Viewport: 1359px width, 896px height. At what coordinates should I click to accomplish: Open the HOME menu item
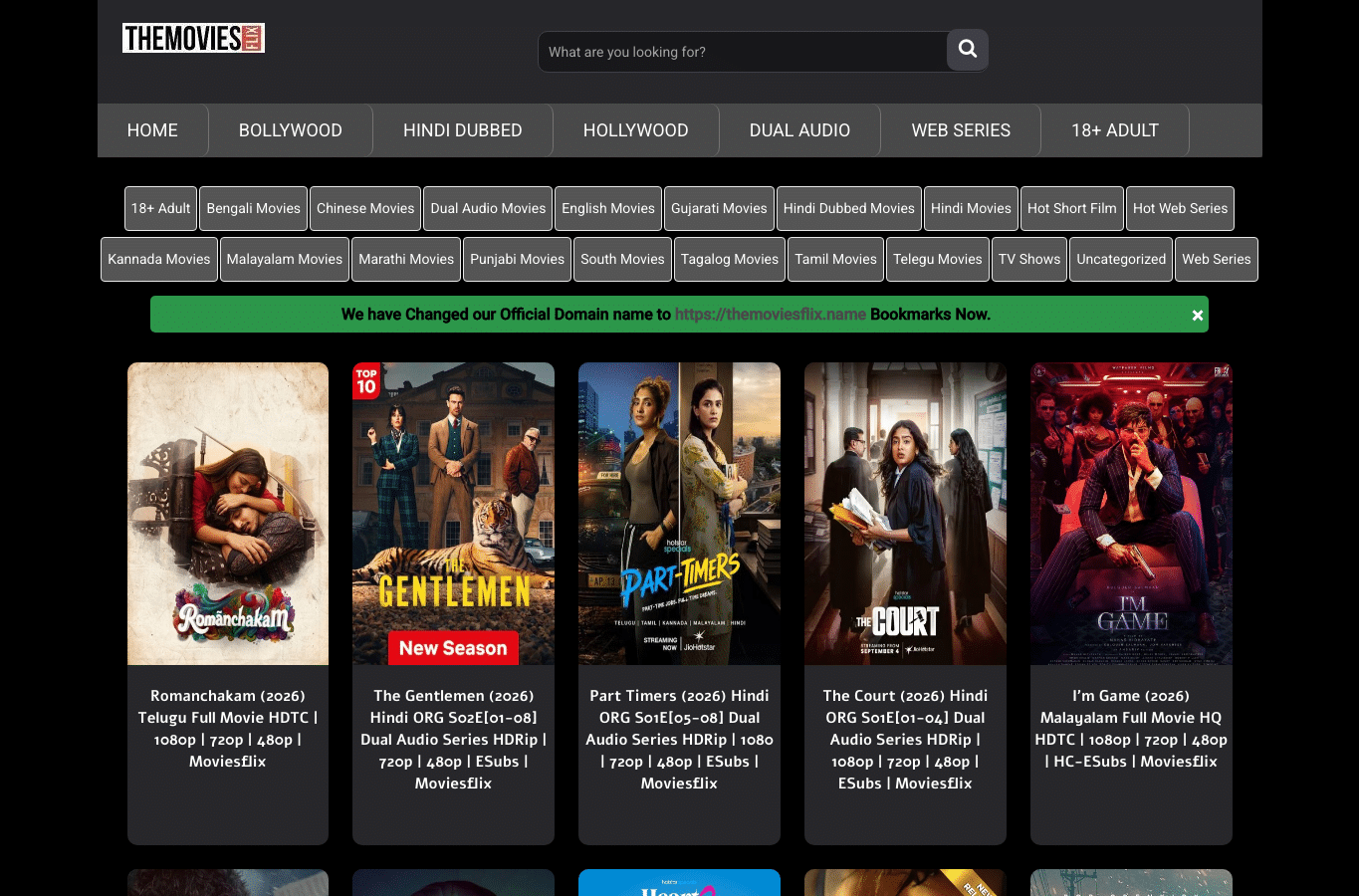click(152, 130)
